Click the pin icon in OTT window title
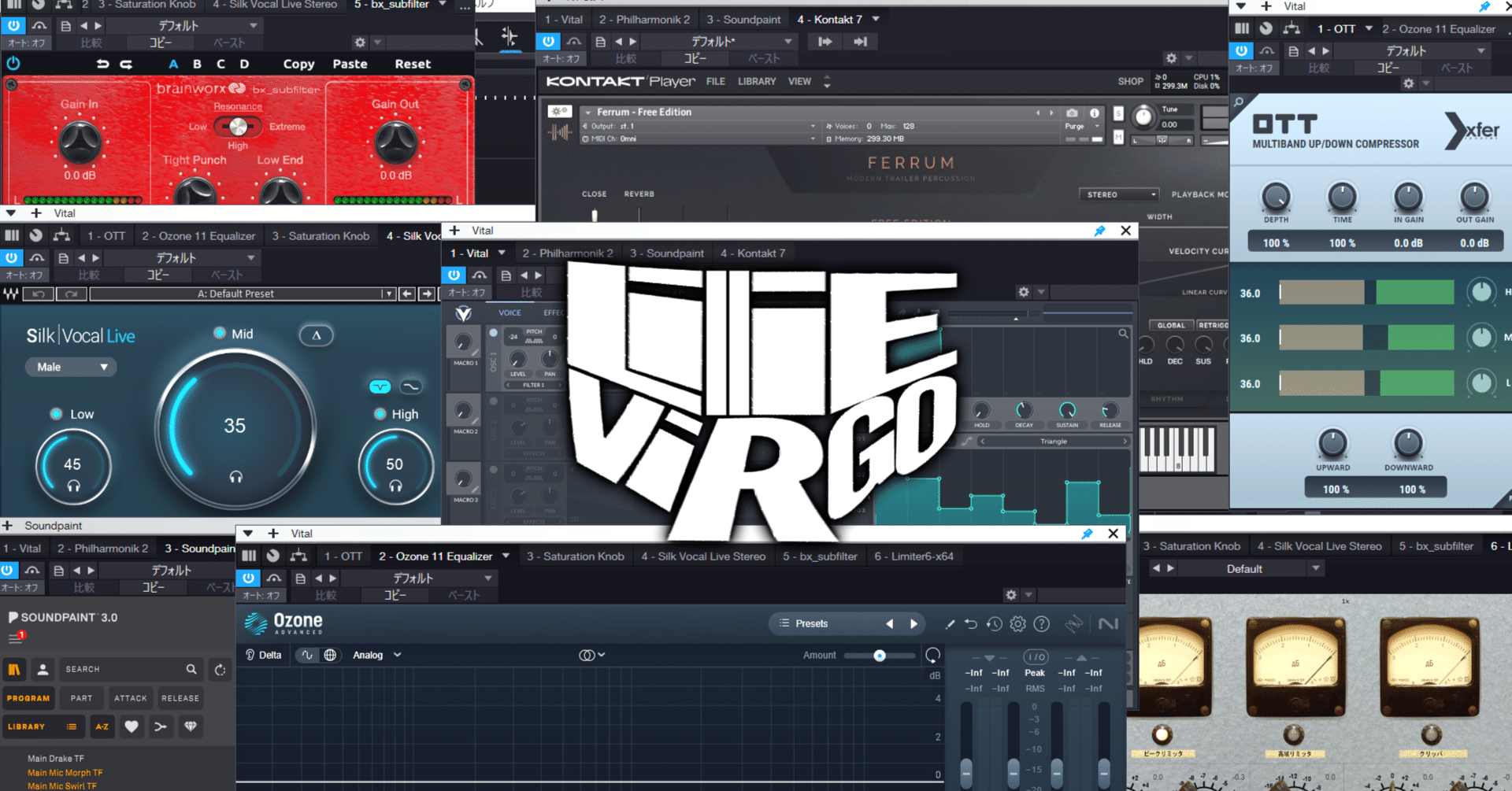1512x791 pixels. [x=1484, y=6]
